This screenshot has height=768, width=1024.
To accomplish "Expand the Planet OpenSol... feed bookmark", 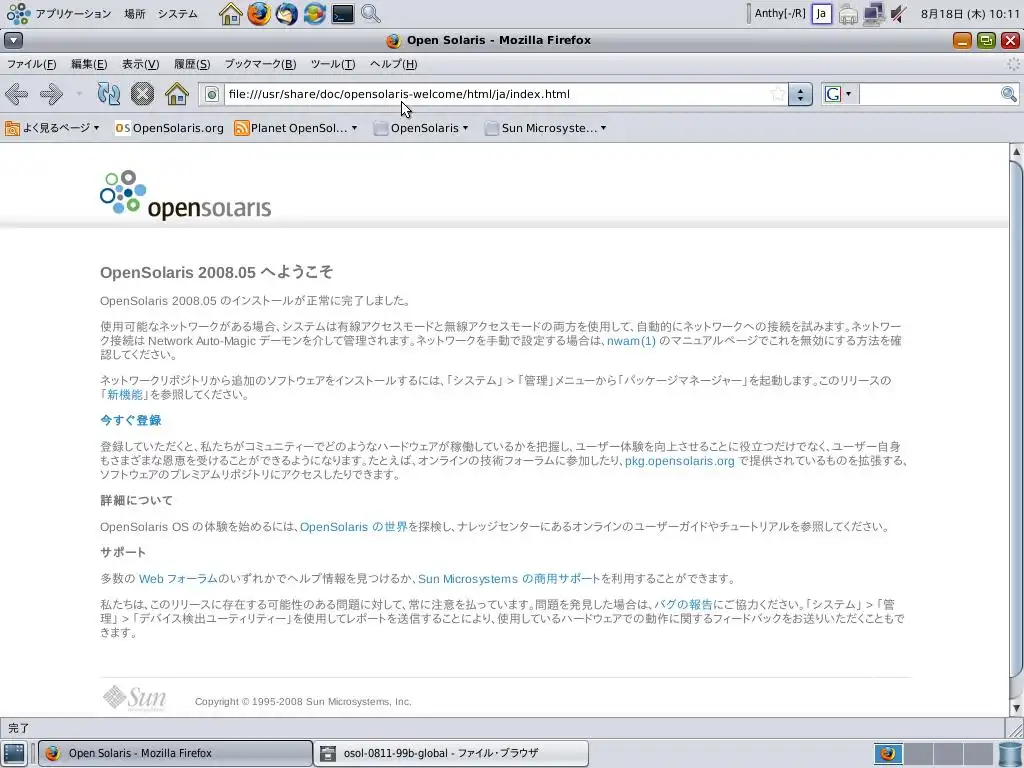I will tap(296, 128).
